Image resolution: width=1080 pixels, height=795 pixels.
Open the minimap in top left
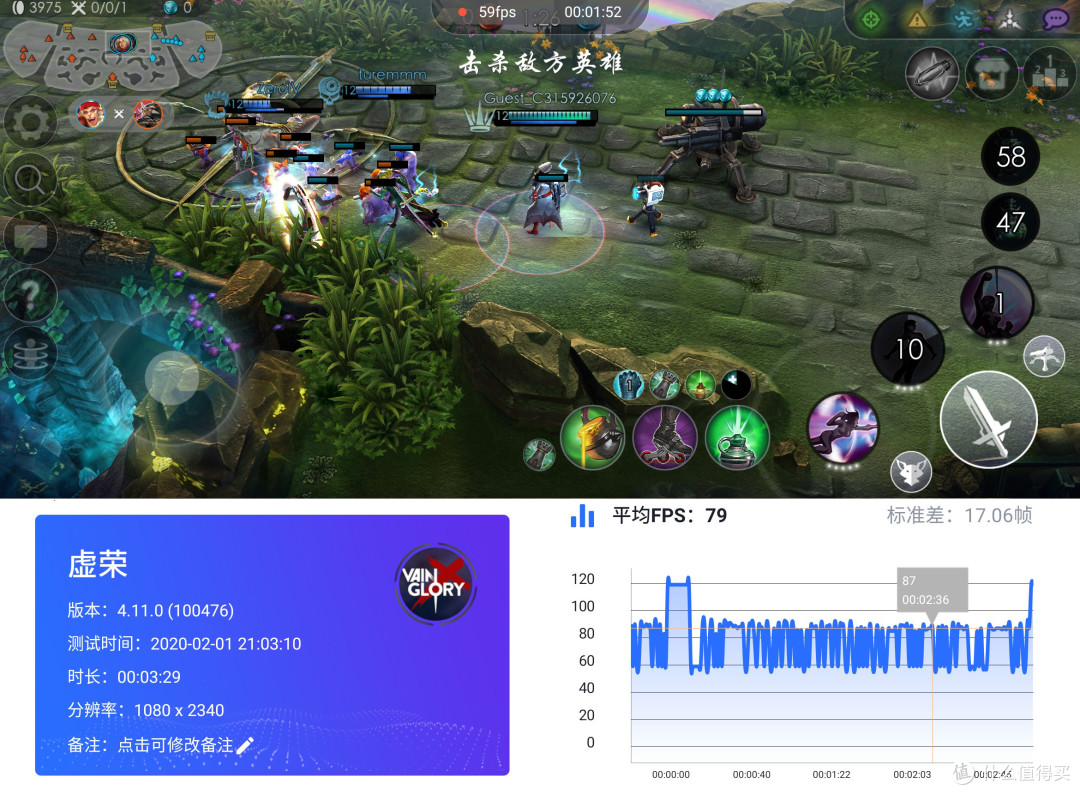112,55
